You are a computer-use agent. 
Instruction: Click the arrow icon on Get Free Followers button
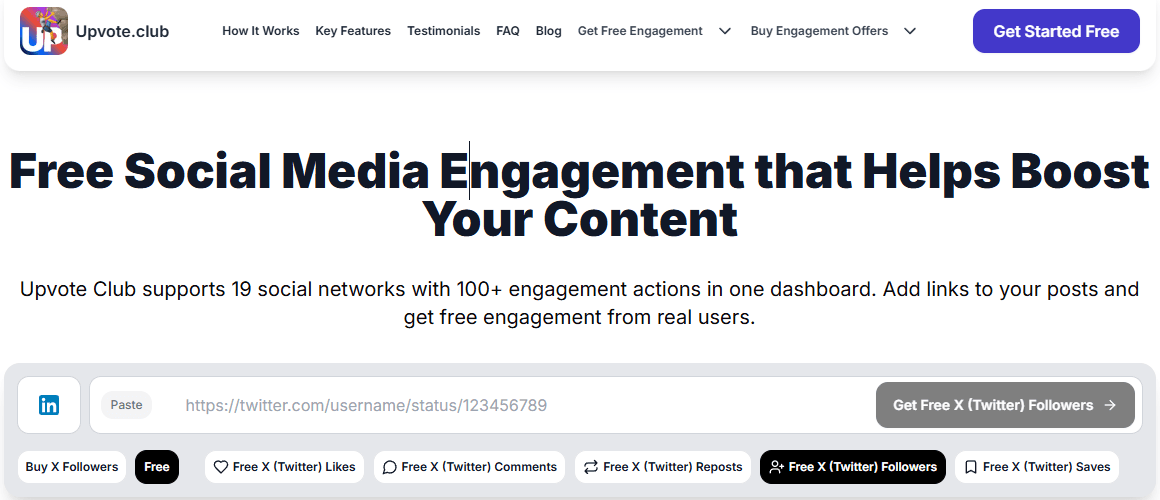point(1110,405)
